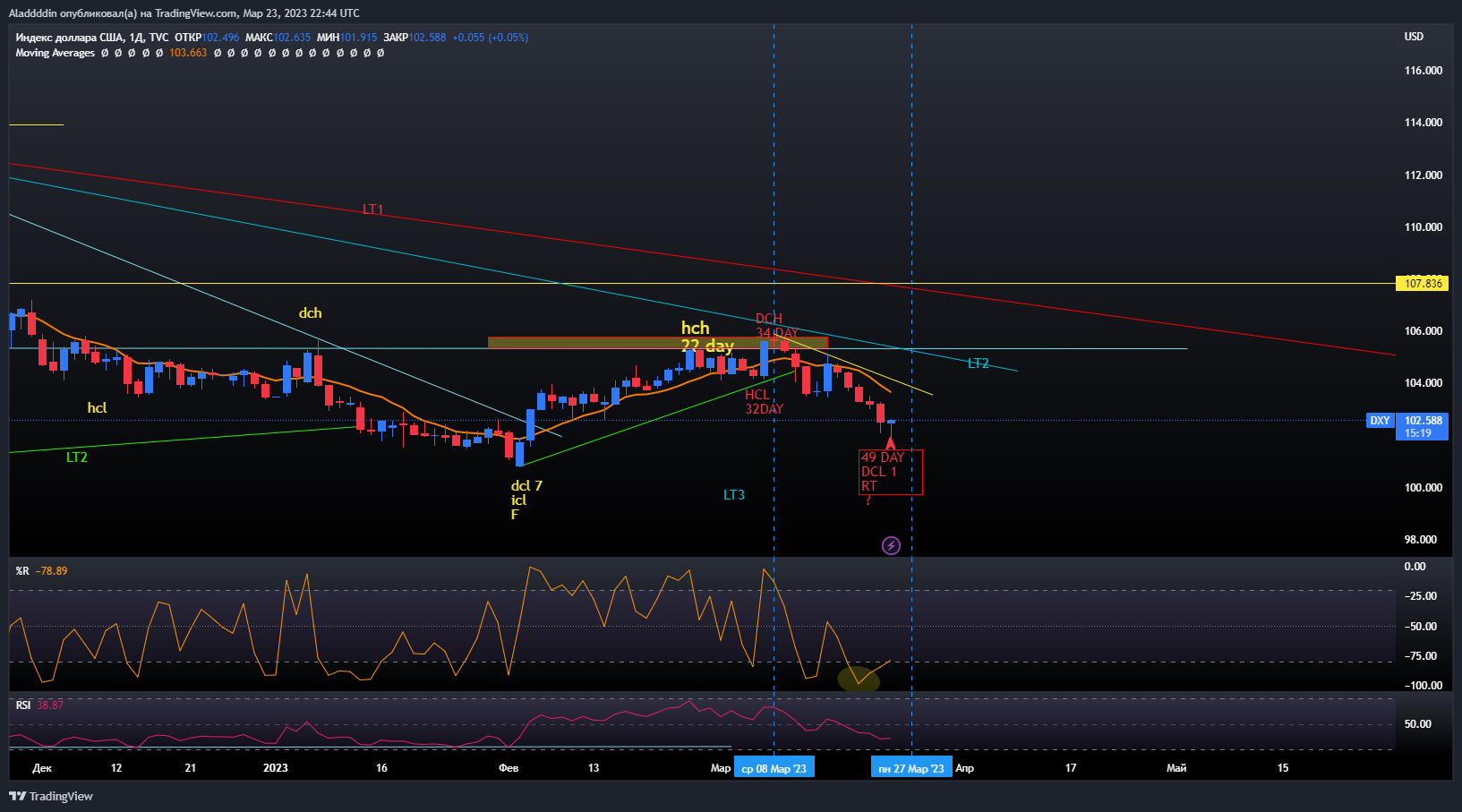
Task: Select the LT3 text label
Action: [x=734, y=495]
